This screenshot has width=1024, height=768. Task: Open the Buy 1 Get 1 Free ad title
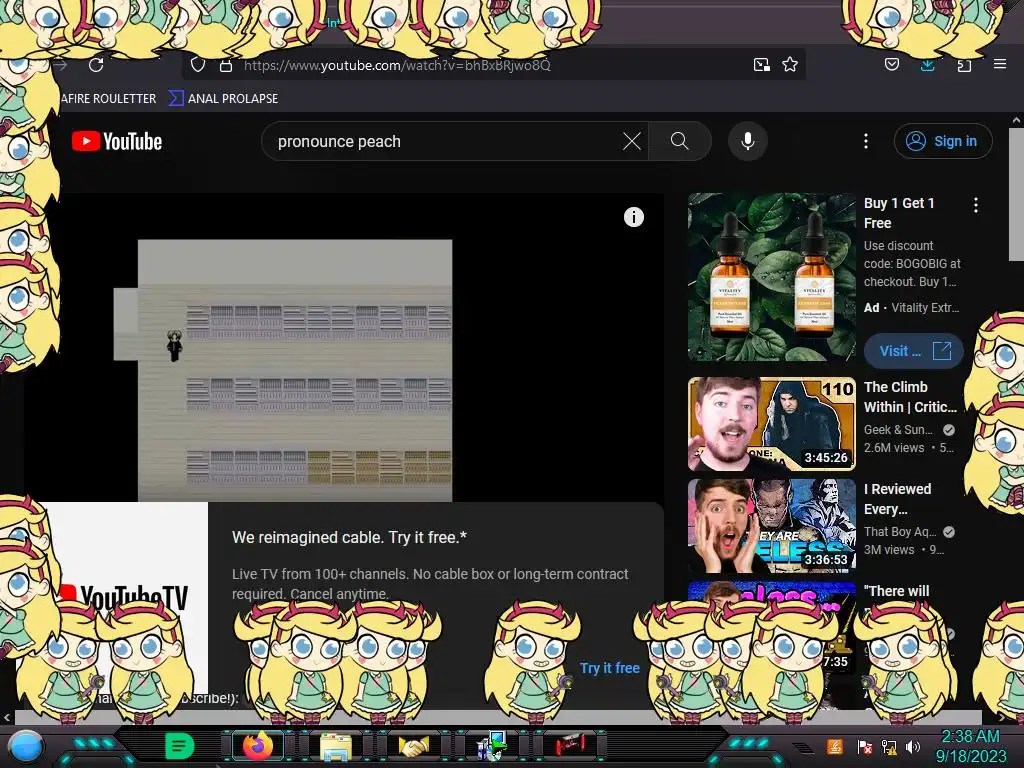pos(899,213)
